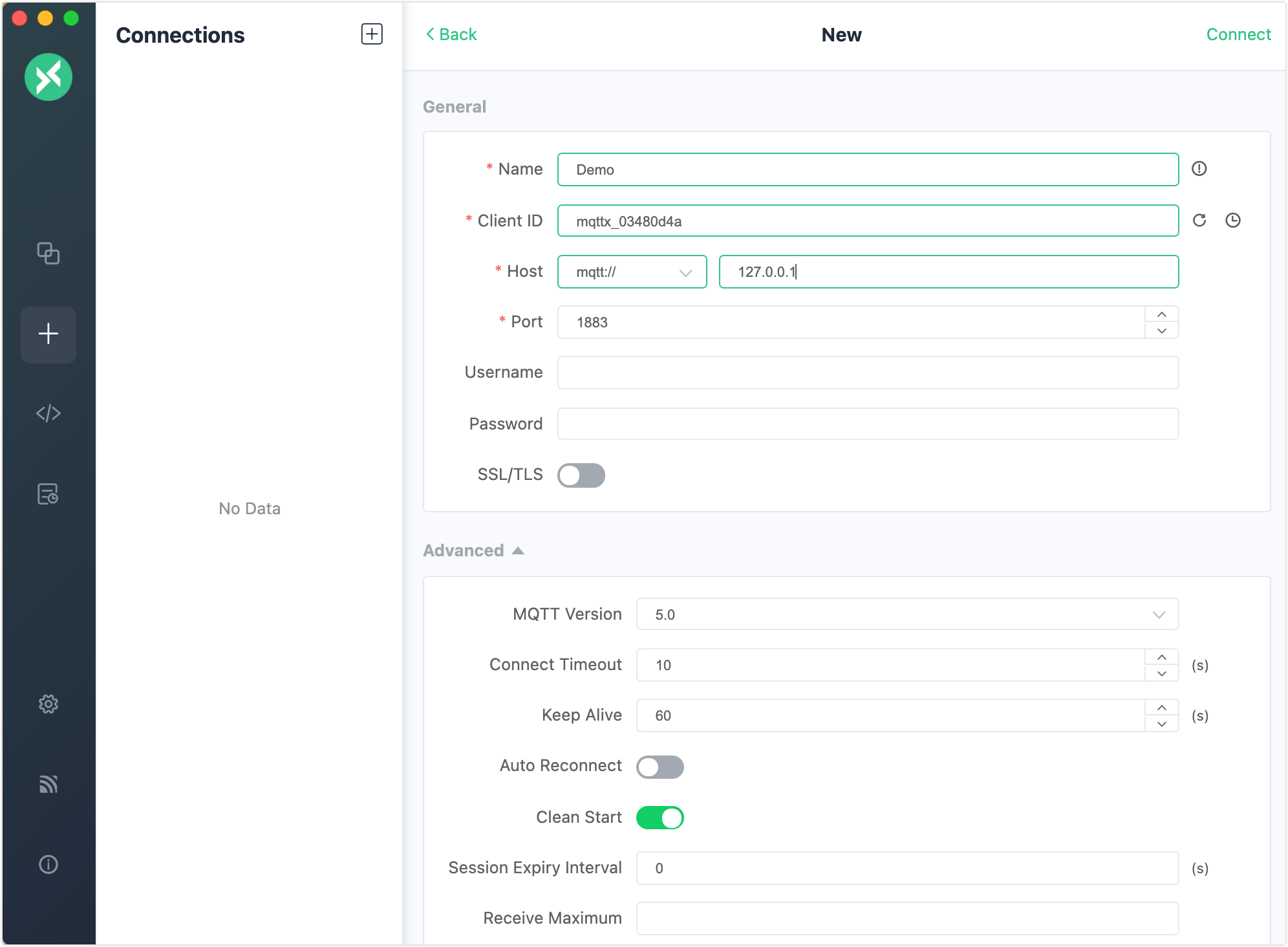Click Connect to establish the connection
Viewport: 1288px width, 947px height.
point(1238,34)
